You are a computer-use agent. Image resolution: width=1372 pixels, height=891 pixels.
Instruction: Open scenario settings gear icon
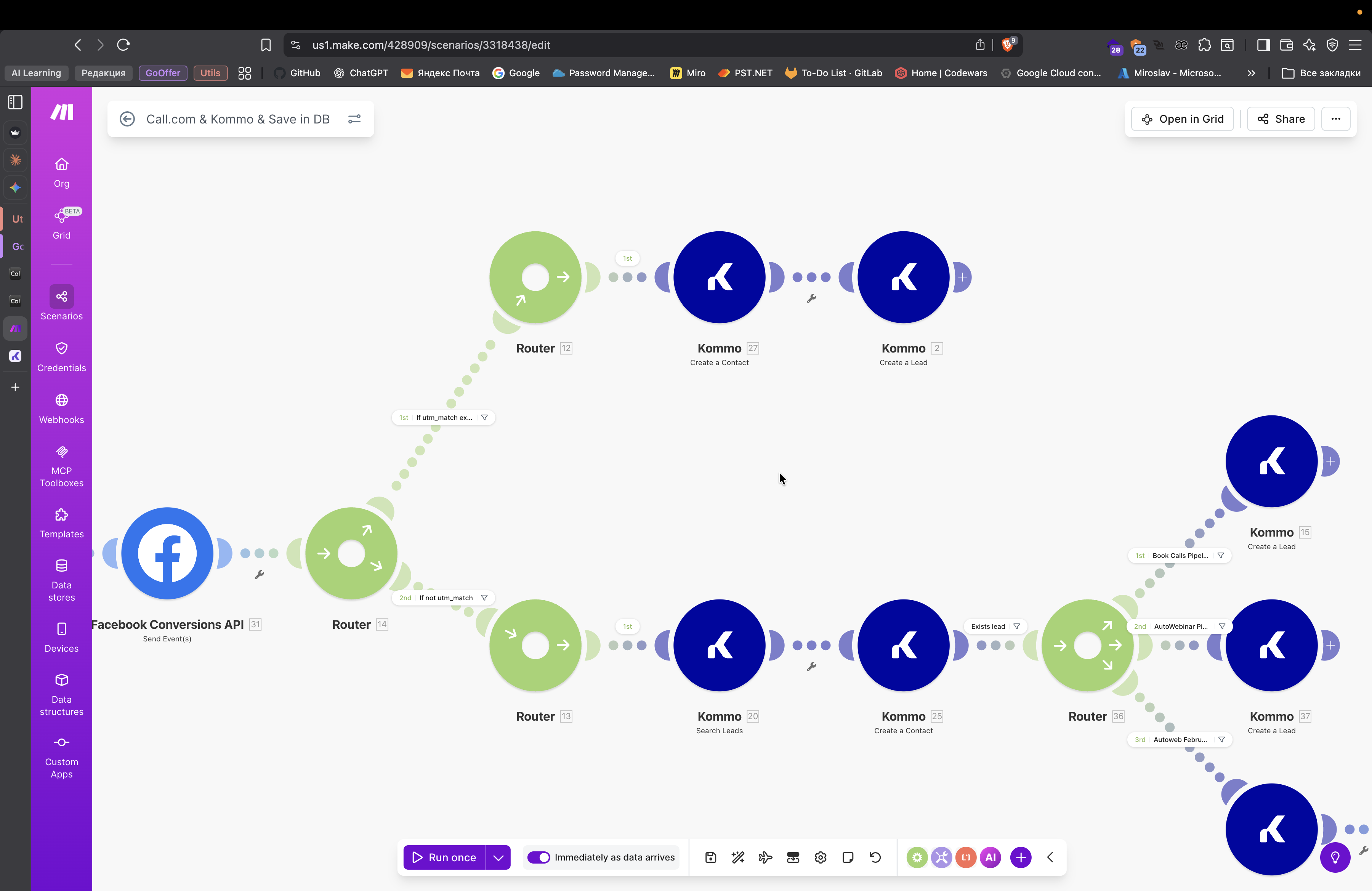pyautogui.click(x=820, y=857)
